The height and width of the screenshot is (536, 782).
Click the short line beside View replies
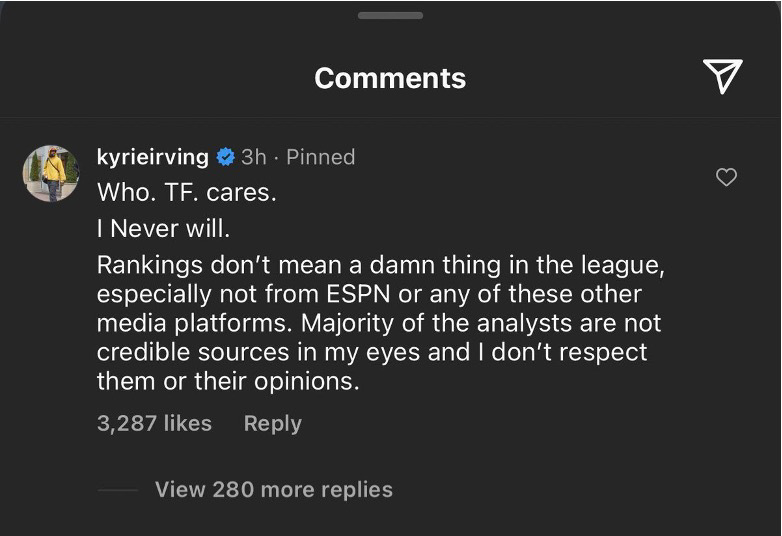point(118,490)
